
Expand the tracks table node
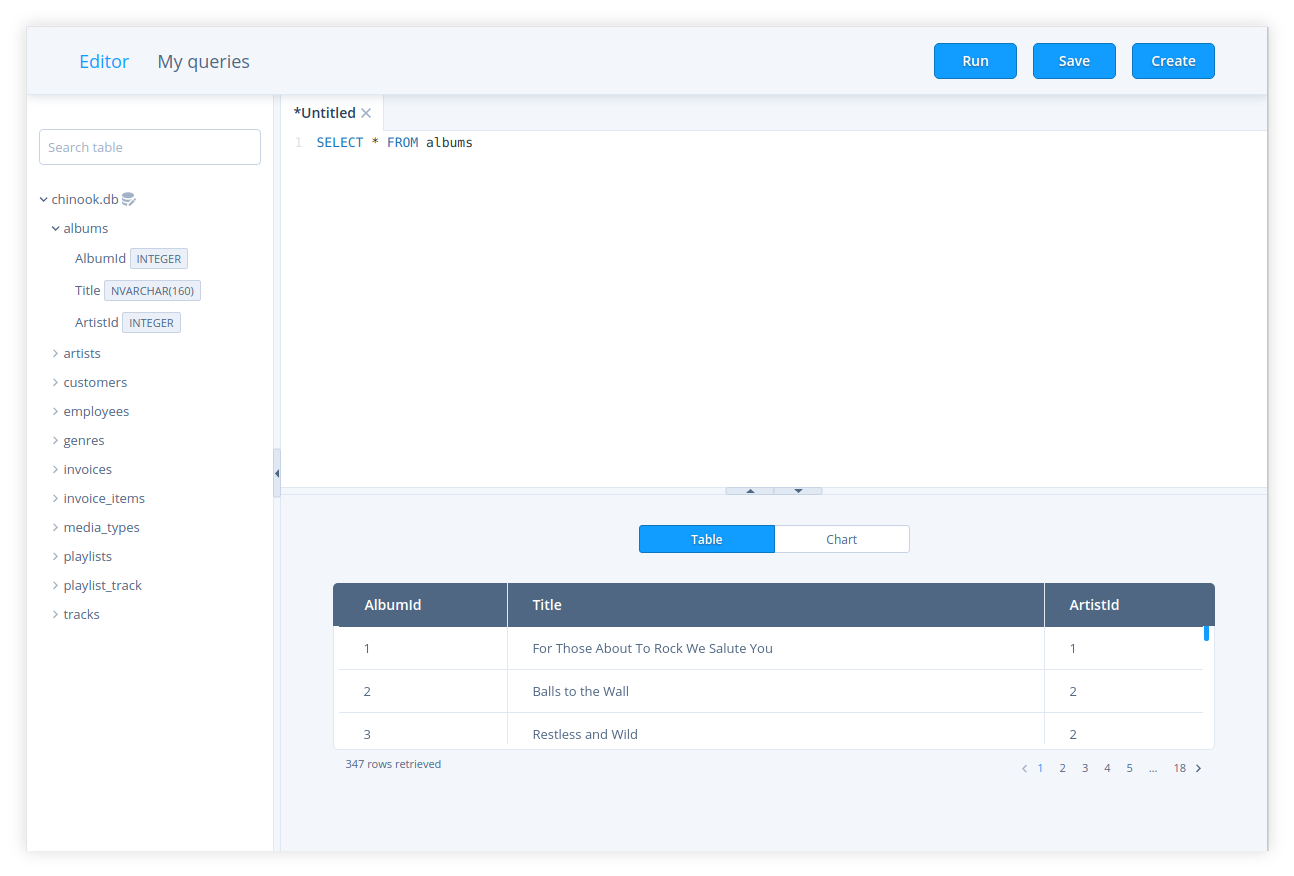tap(56, 614)
